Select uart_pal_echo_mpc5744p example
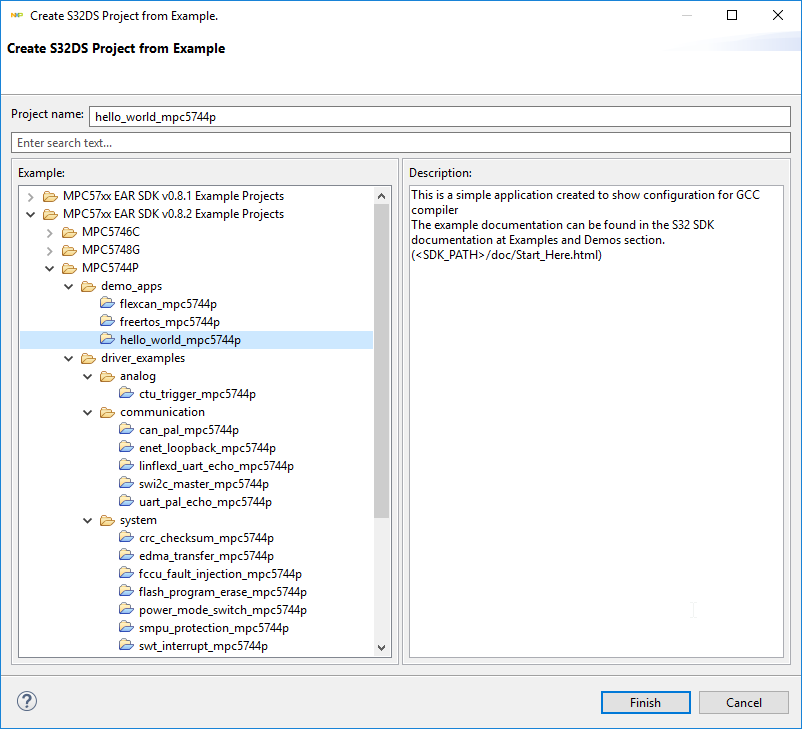Image resolution: width=802 pixels, height=729 pixels. pos(205,502)
